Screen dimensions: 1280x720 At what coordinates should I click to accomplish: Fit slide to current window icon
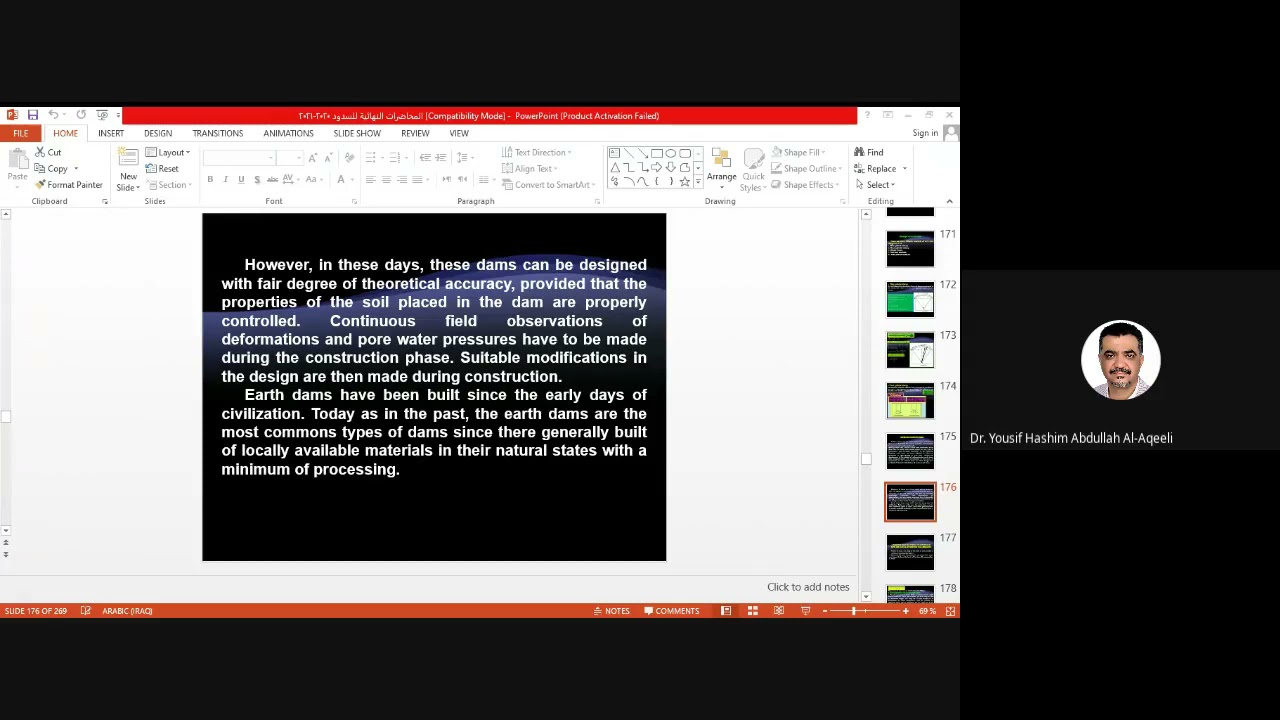tap(951, 611)
